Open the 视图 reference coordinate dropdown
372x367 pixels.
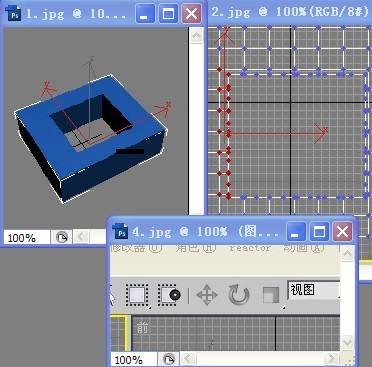pyautogui.click(x=313, y=290)
